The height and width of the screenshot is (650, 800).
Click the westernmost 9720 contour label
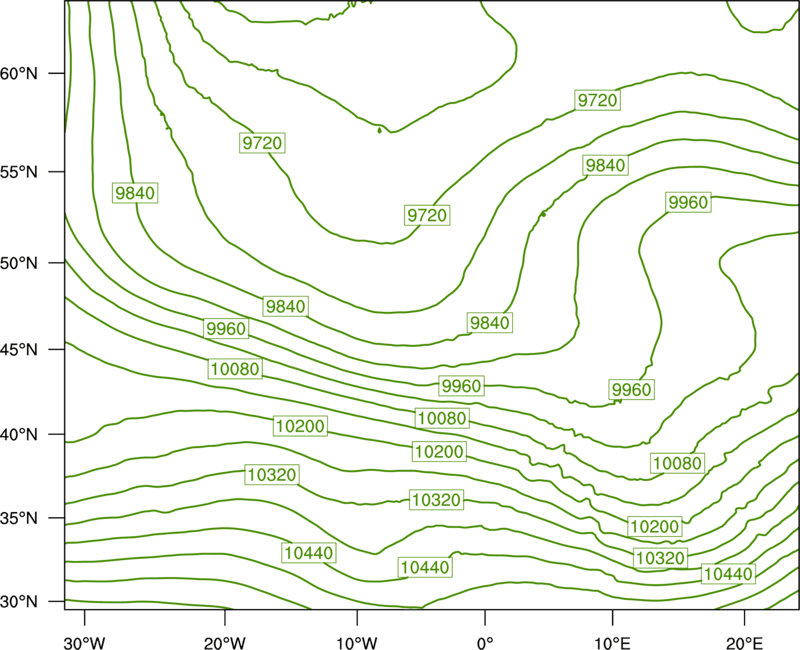coord(262,143)
